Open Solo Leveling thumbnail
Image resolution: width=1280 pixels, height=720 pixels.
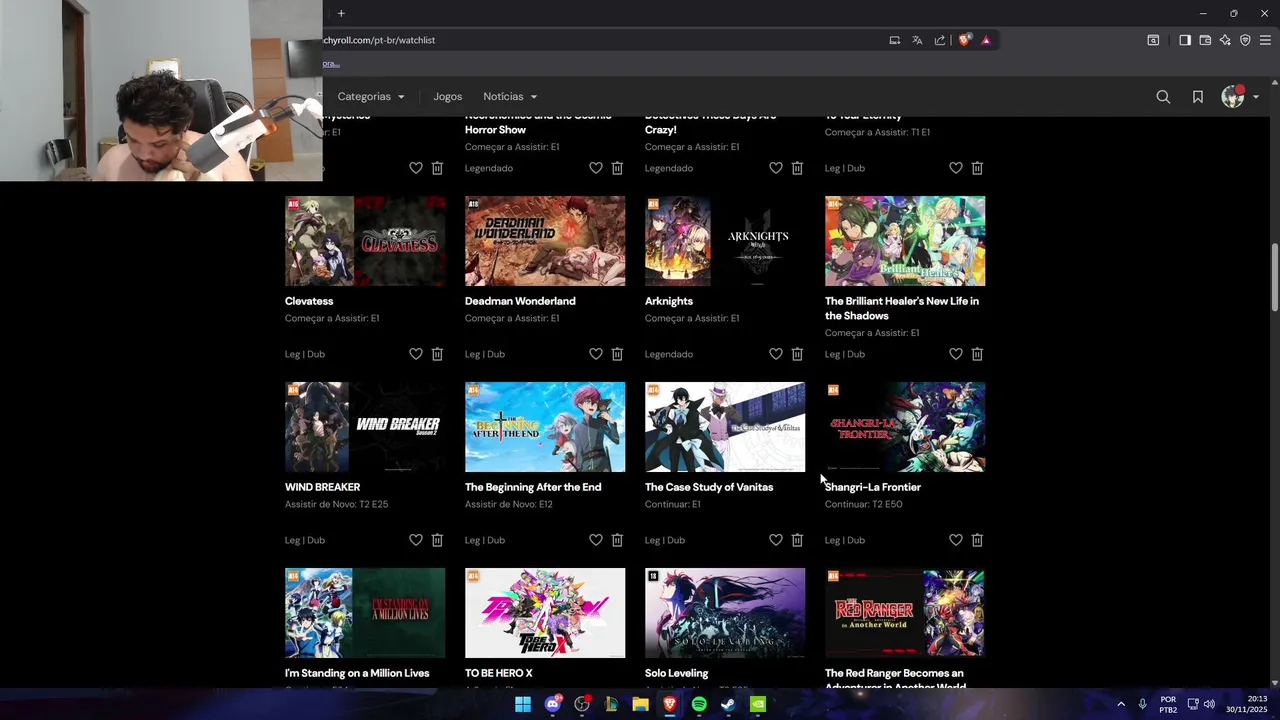725,613
